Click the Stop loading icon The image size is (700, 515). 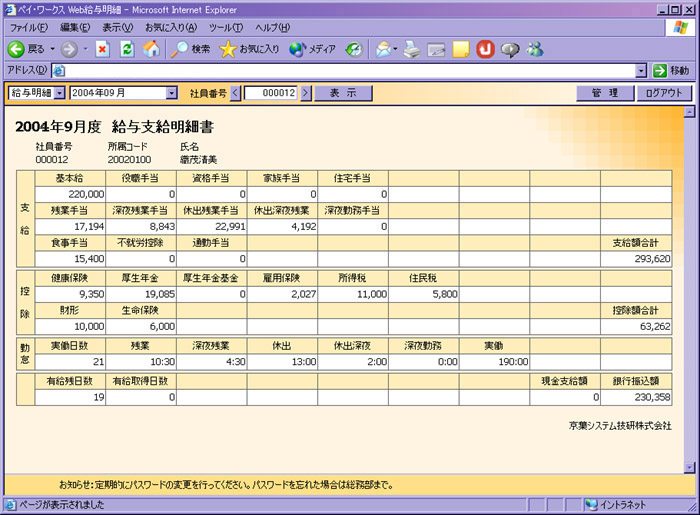(x=102, y=48)
